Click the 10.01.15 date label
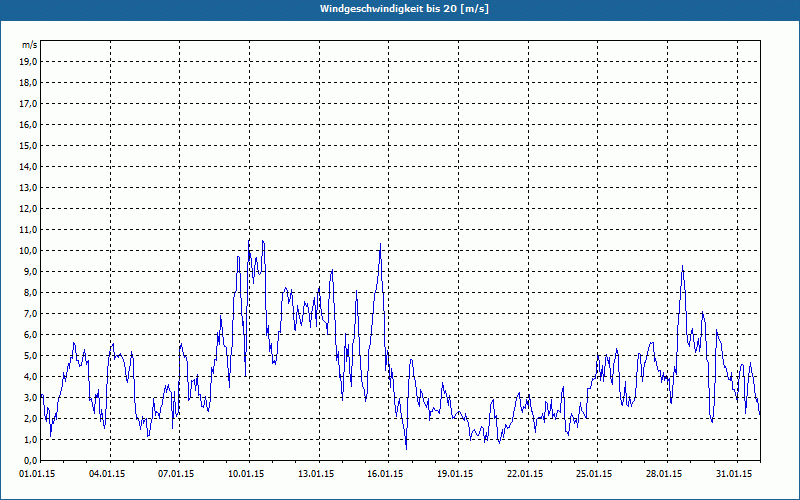This screenshot has height=500, width=800. pyautogui.click(x=246, y=474)
